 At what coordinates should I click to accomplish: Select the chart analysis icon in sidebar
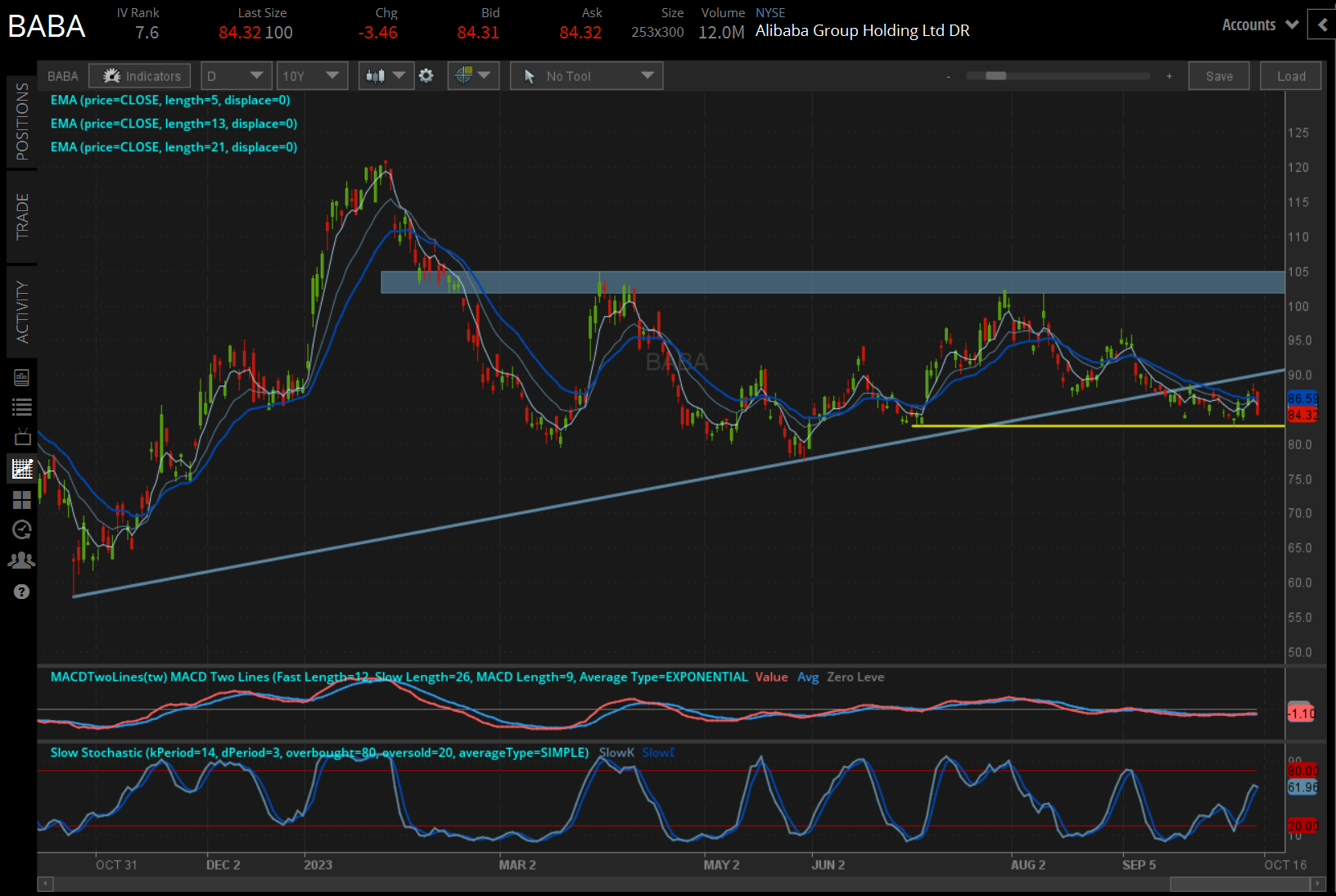[x=22, y=469]
